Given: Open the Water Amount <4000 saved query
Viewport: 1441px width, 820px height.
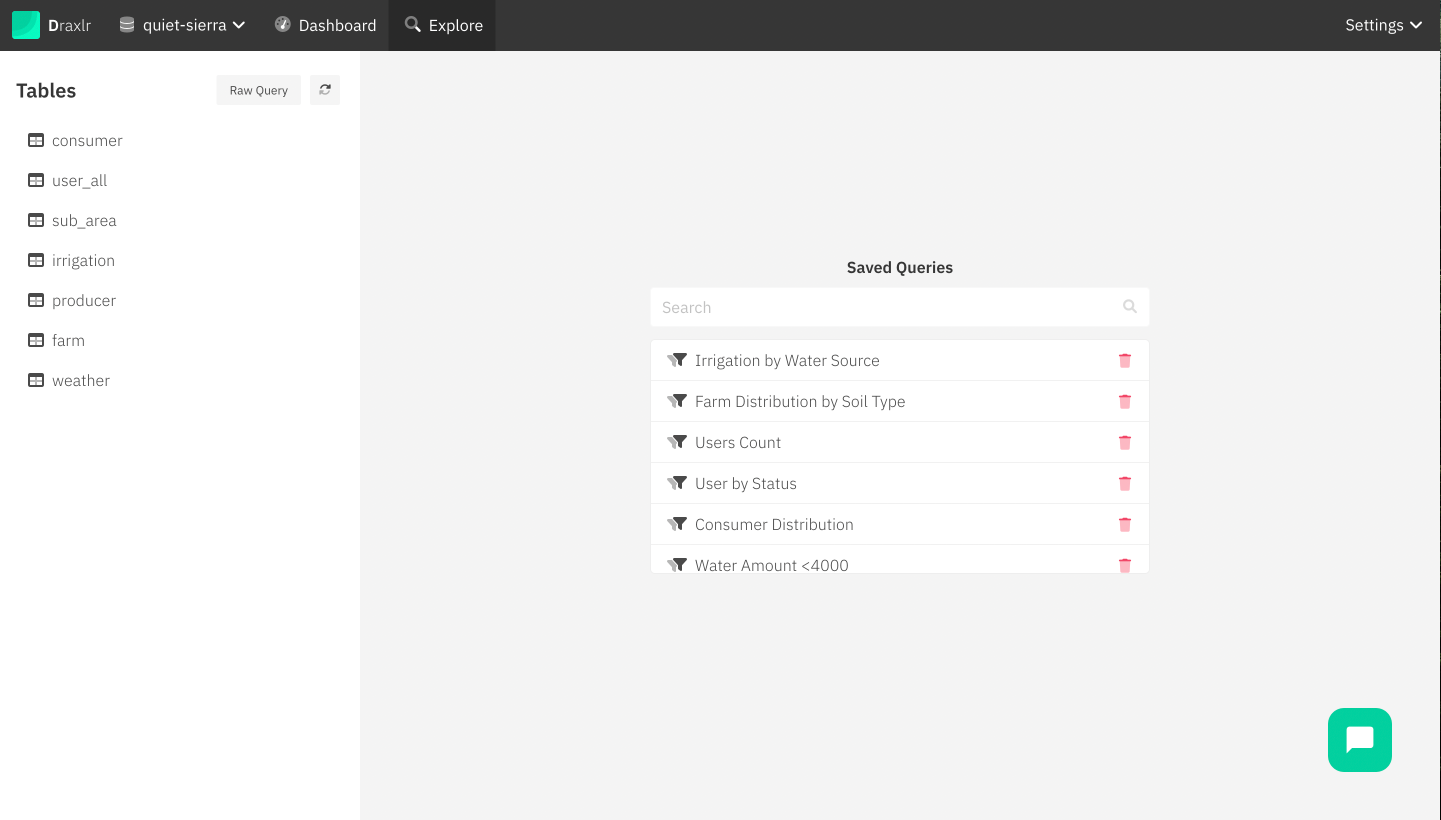Looking at the screenshot, I should [x=771, y=565].
